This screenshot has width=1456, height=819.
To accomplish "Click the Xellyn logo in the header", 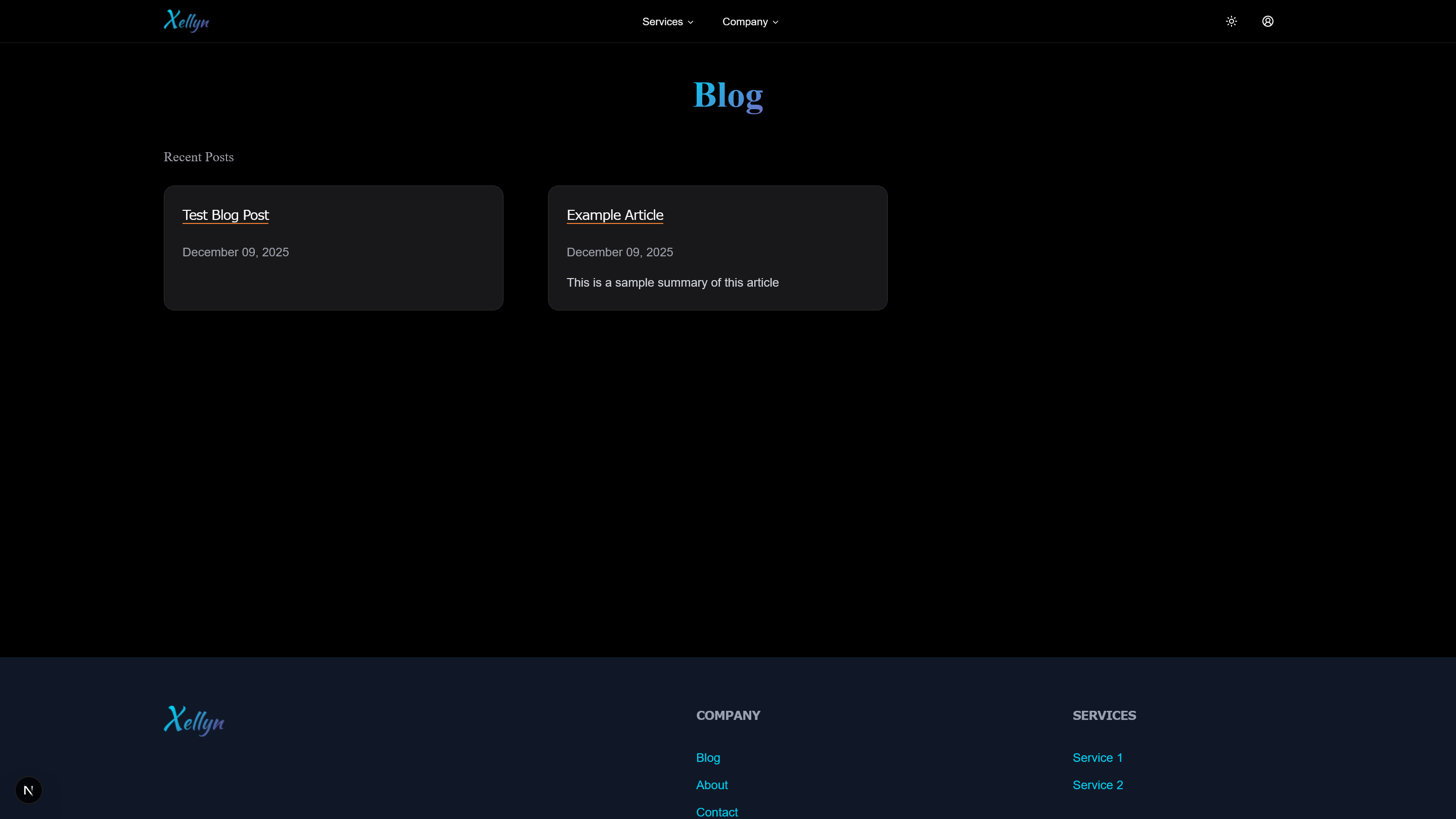I will (187, 21).
